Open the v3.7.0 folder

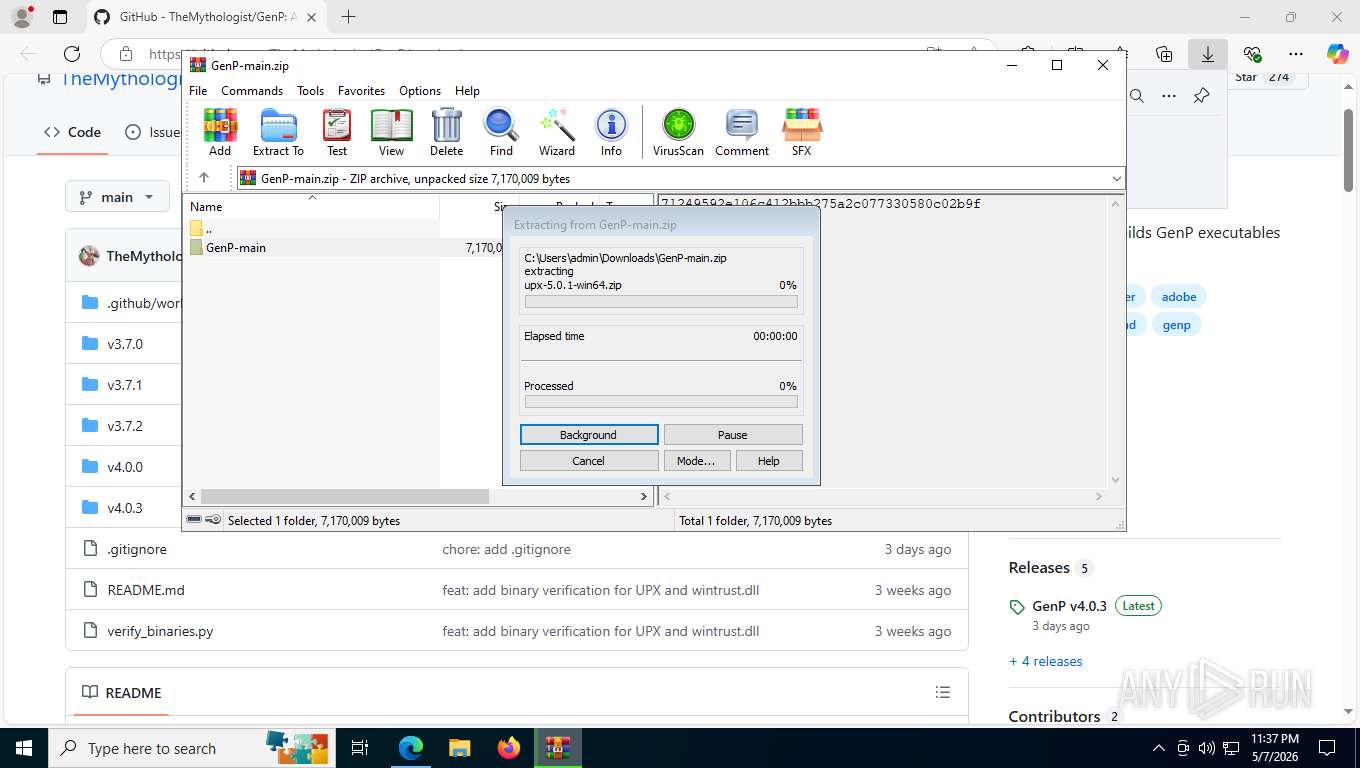coord(125,344)
